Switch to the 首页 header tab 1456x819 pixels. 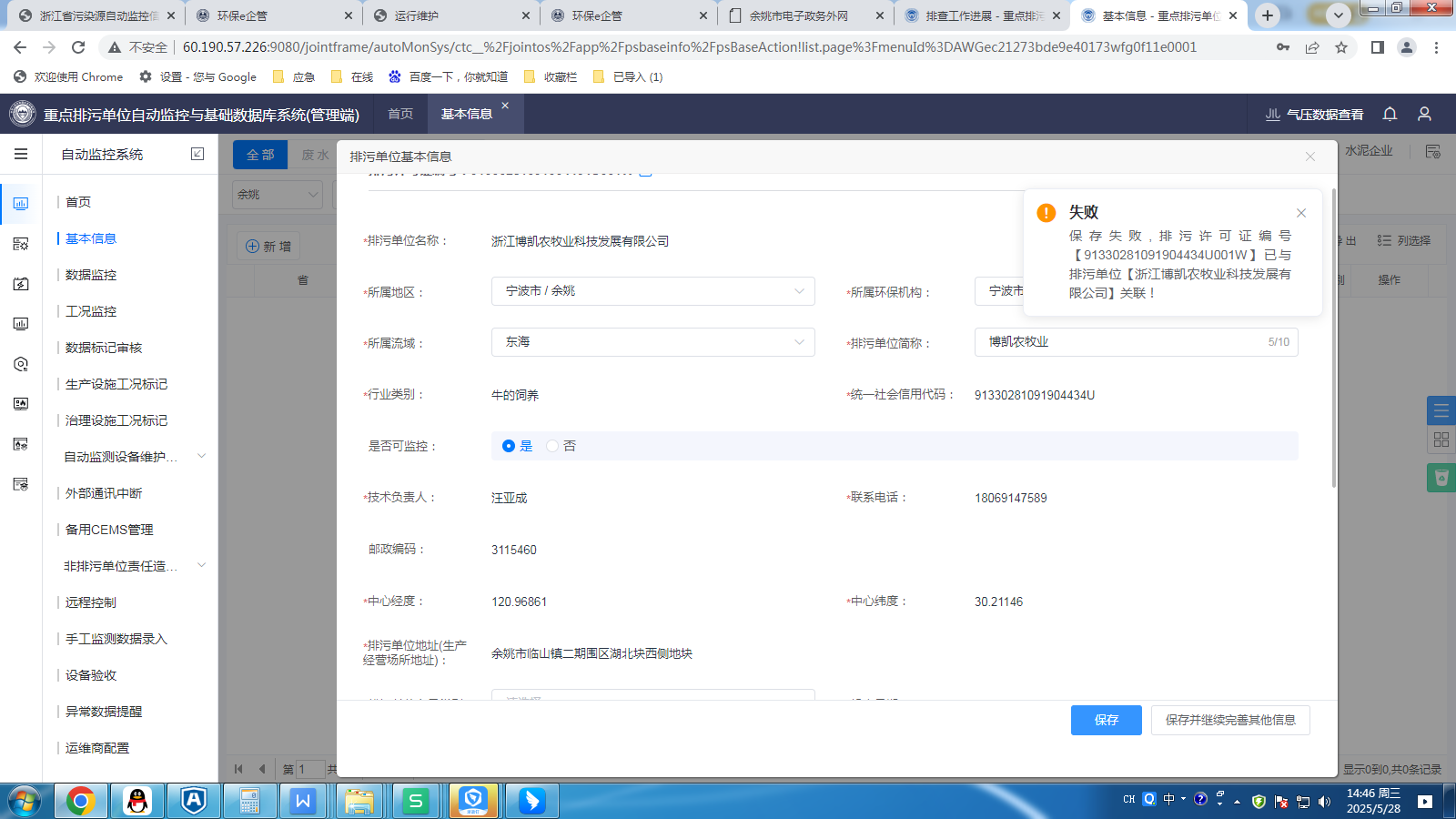click(400, 114)
